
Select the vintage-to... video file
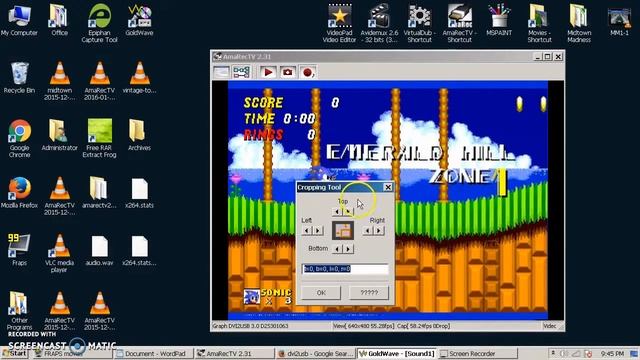[x=139, y=78]
